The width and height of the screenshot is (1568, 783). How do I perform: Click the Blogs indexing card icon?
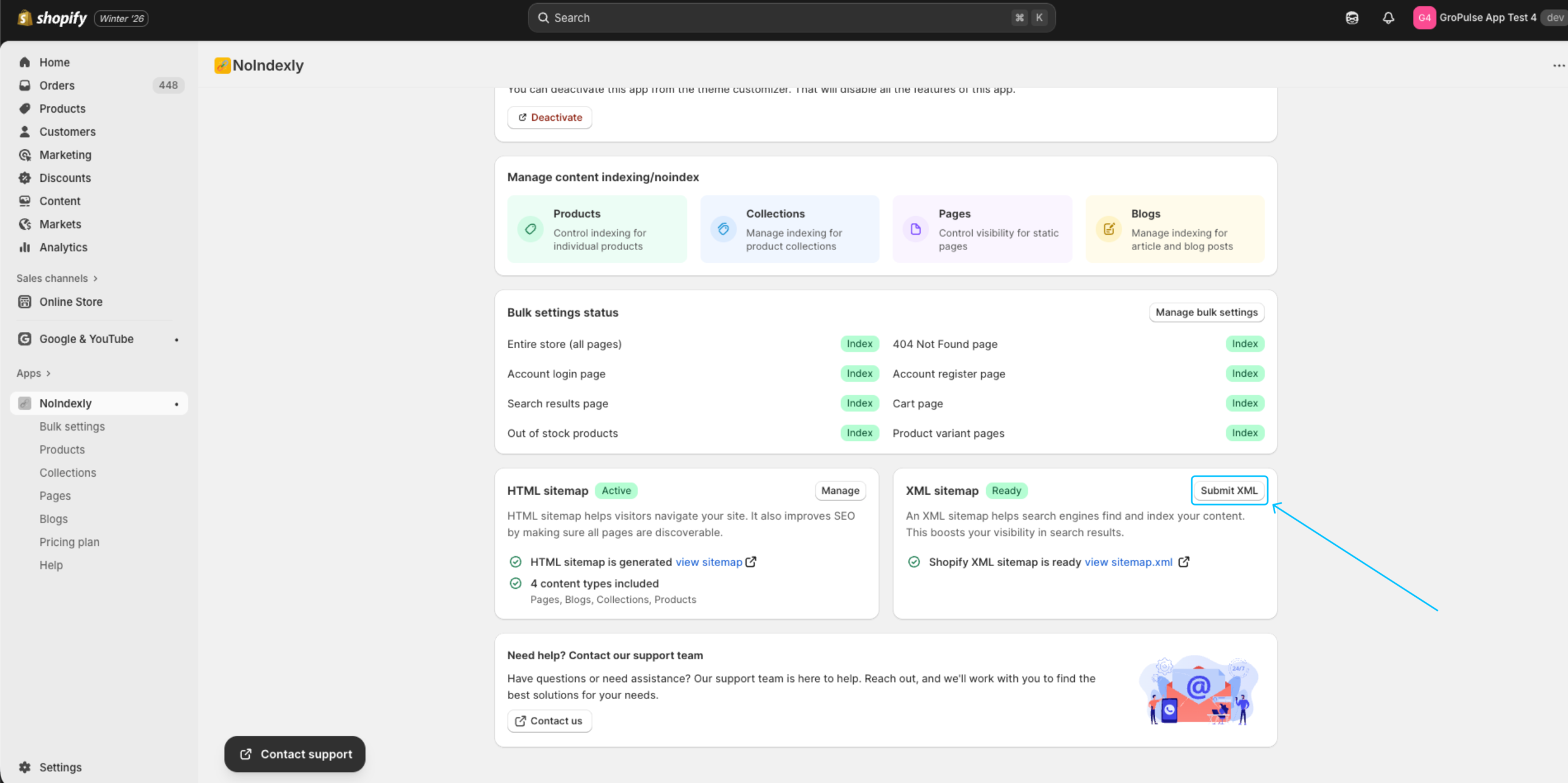[1109, 229]
